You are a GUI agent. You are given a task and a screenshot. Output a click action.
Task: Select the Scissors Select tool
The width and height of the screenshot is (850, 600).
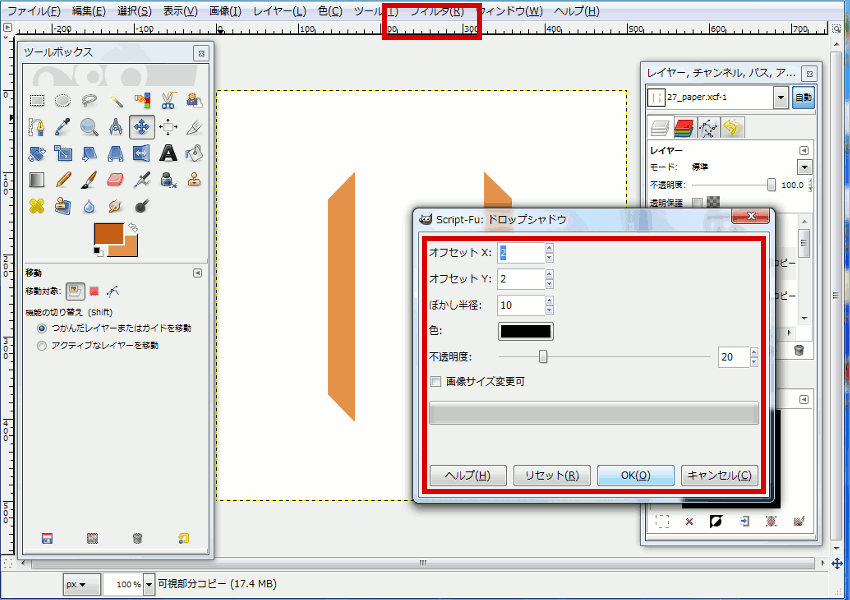tap(168, 100)
